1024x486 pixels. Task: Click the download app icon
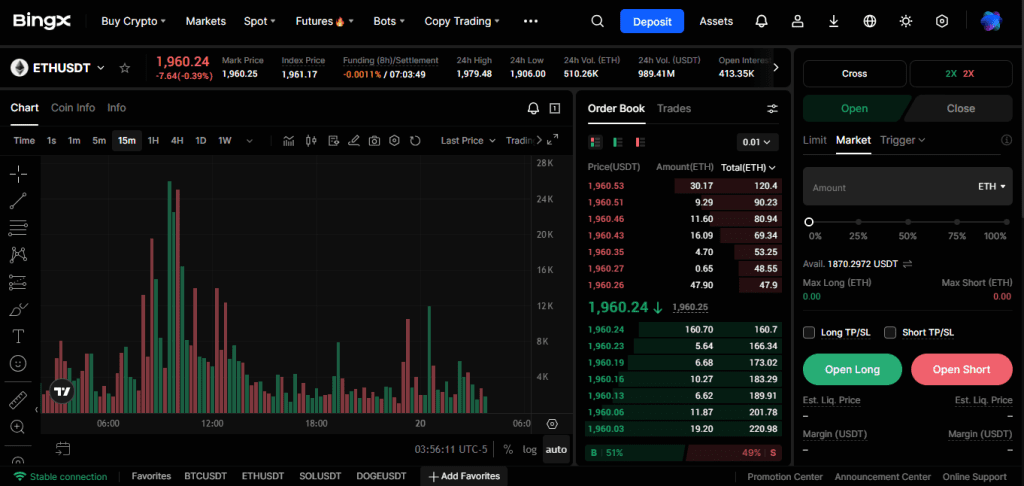click(833, 22)
